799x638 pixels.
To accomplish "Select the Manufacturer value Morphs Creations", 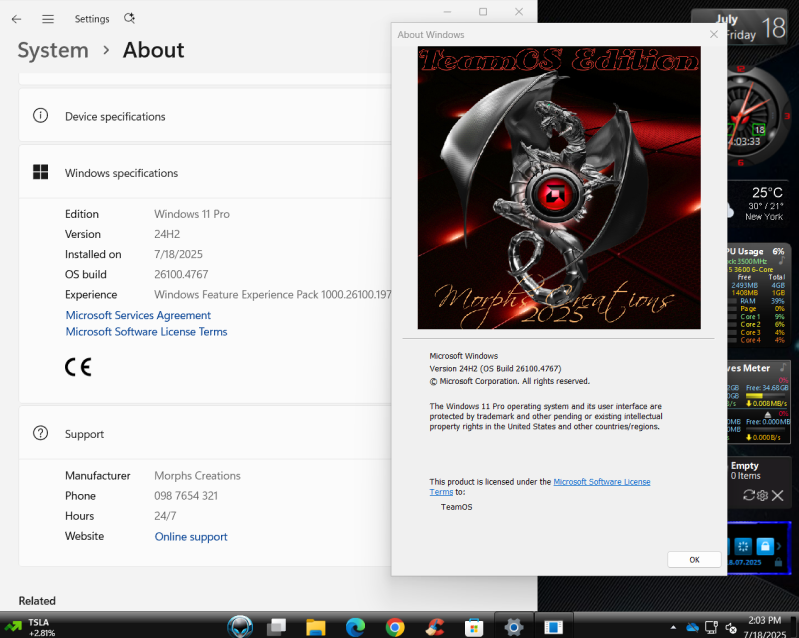I will click(197, 475).
